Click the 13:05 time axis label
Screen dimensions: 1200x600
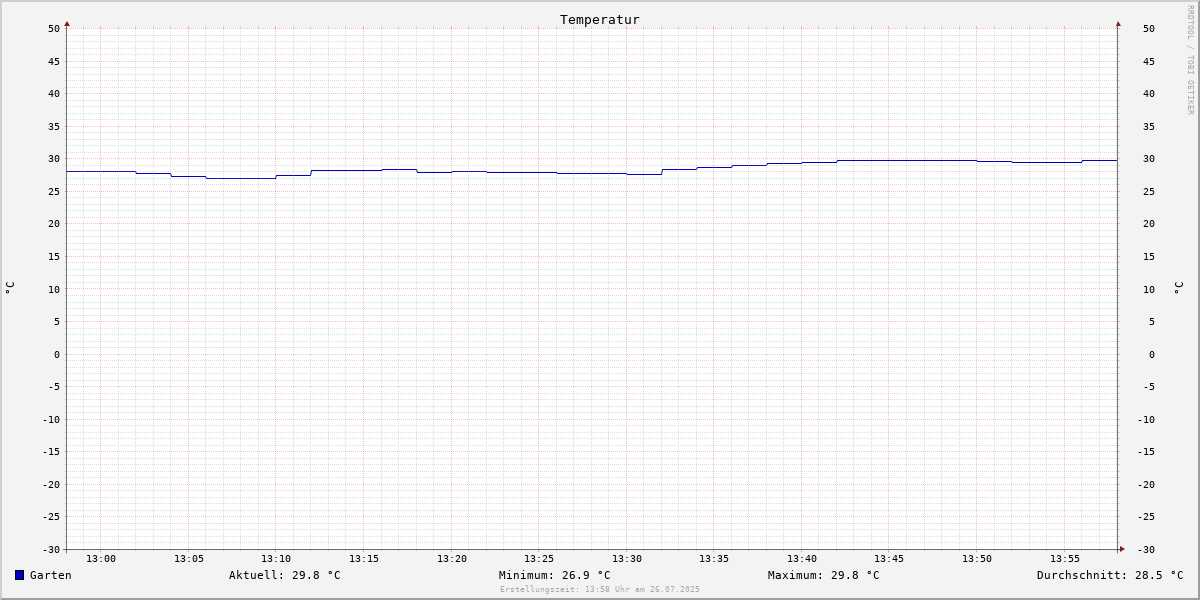(x=189, y=558)
